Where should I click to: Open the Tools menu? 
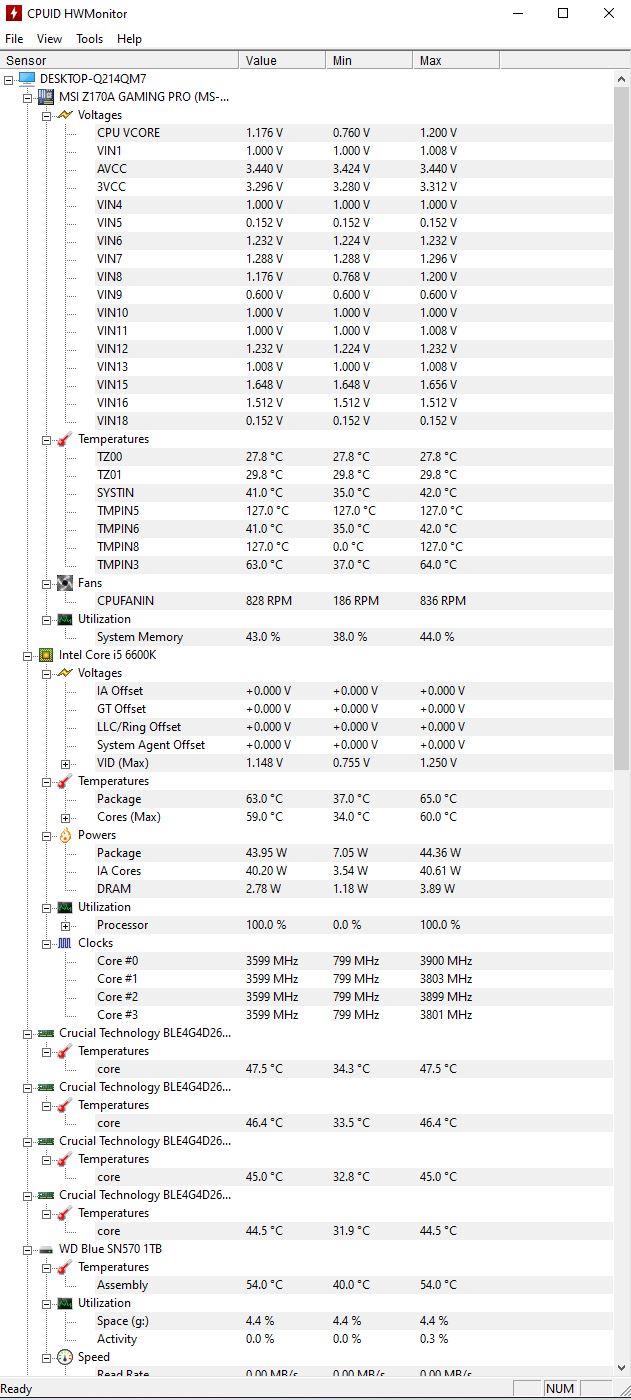pos(89,39)
